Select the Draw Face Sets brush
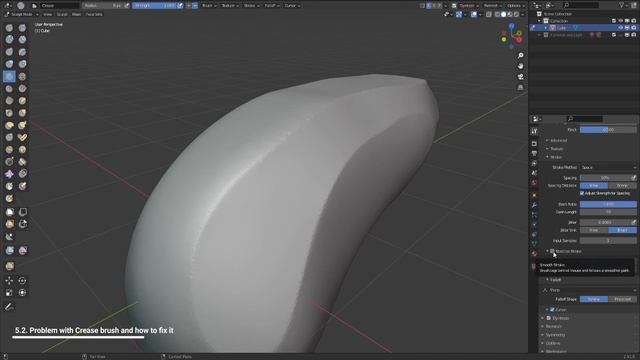This screenshot has height=360, width=640. pyautogui.click(x=22, y=187)
